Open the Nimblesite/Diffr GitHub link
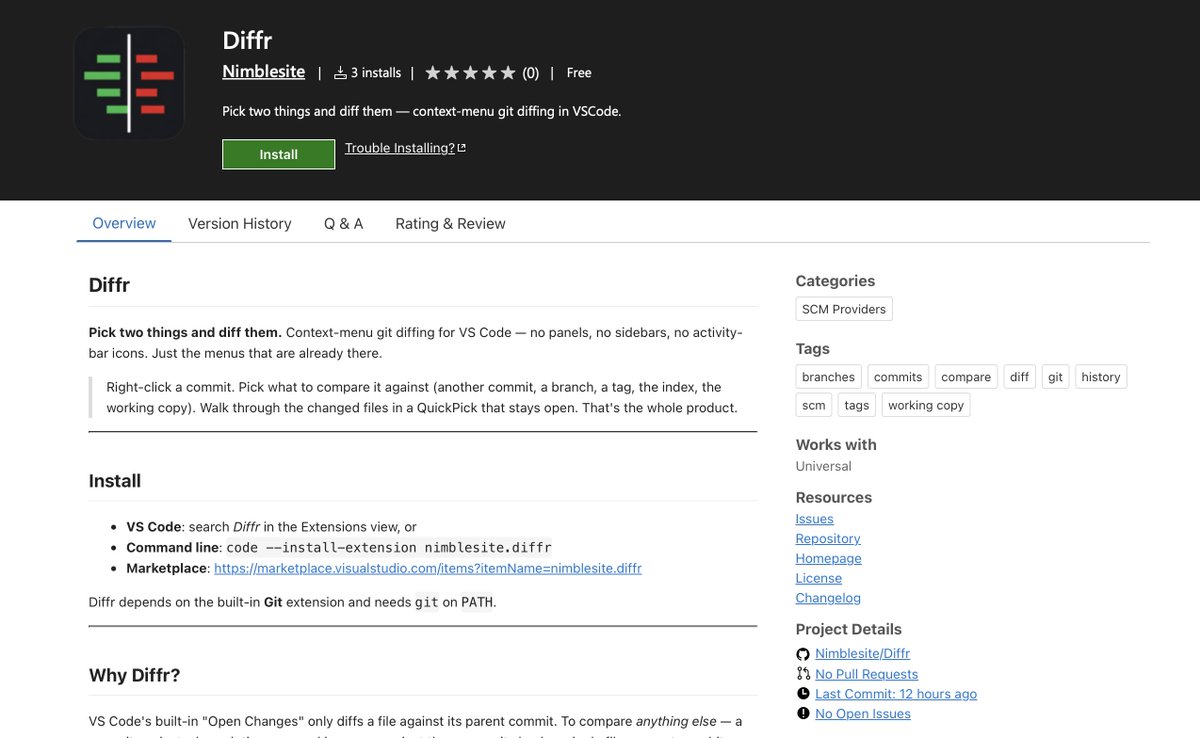This screenshot has width=1200, height=738. [862, 654]
